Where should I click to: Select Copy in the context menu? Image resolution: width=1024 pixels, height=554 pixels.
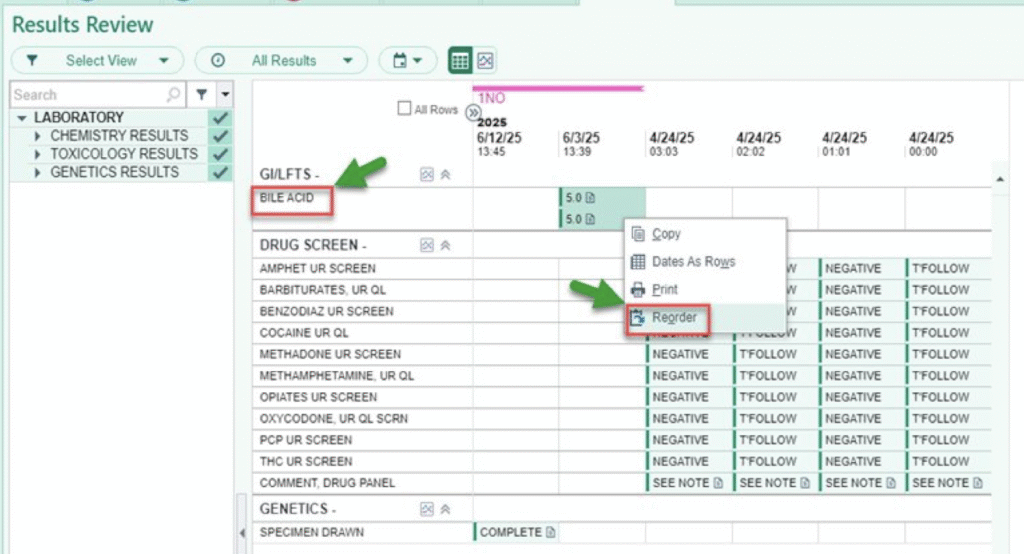click(x=665, y=234)
